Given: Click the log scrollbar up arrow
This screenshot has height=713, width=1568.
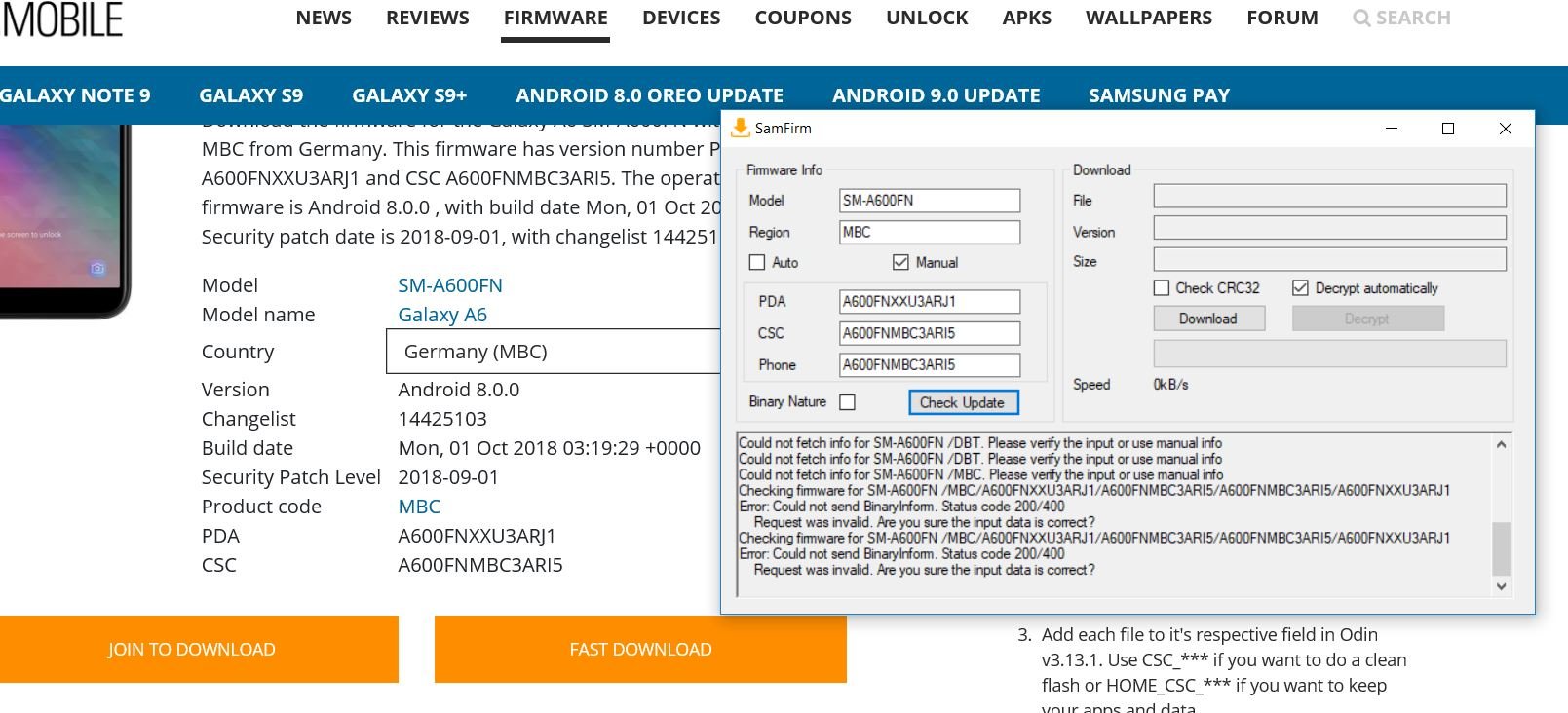Looking at the screenshot, I should click(1501, 444).
